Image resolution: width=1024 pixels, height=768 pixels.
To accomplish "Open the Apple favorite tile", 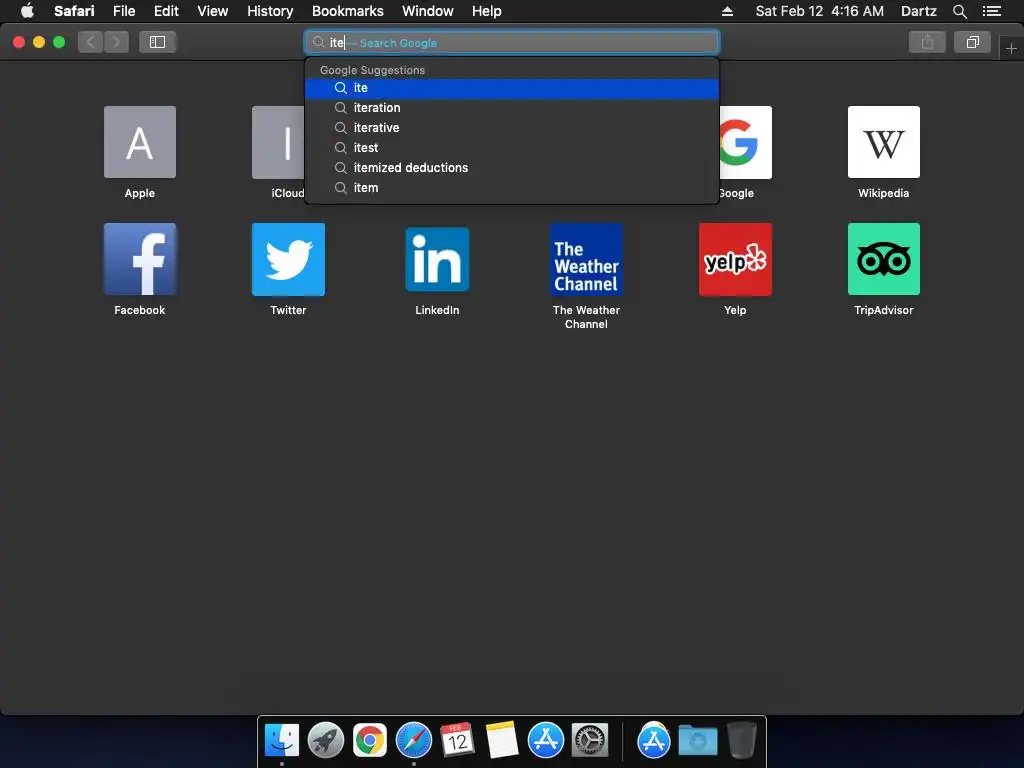I will 140,142.
